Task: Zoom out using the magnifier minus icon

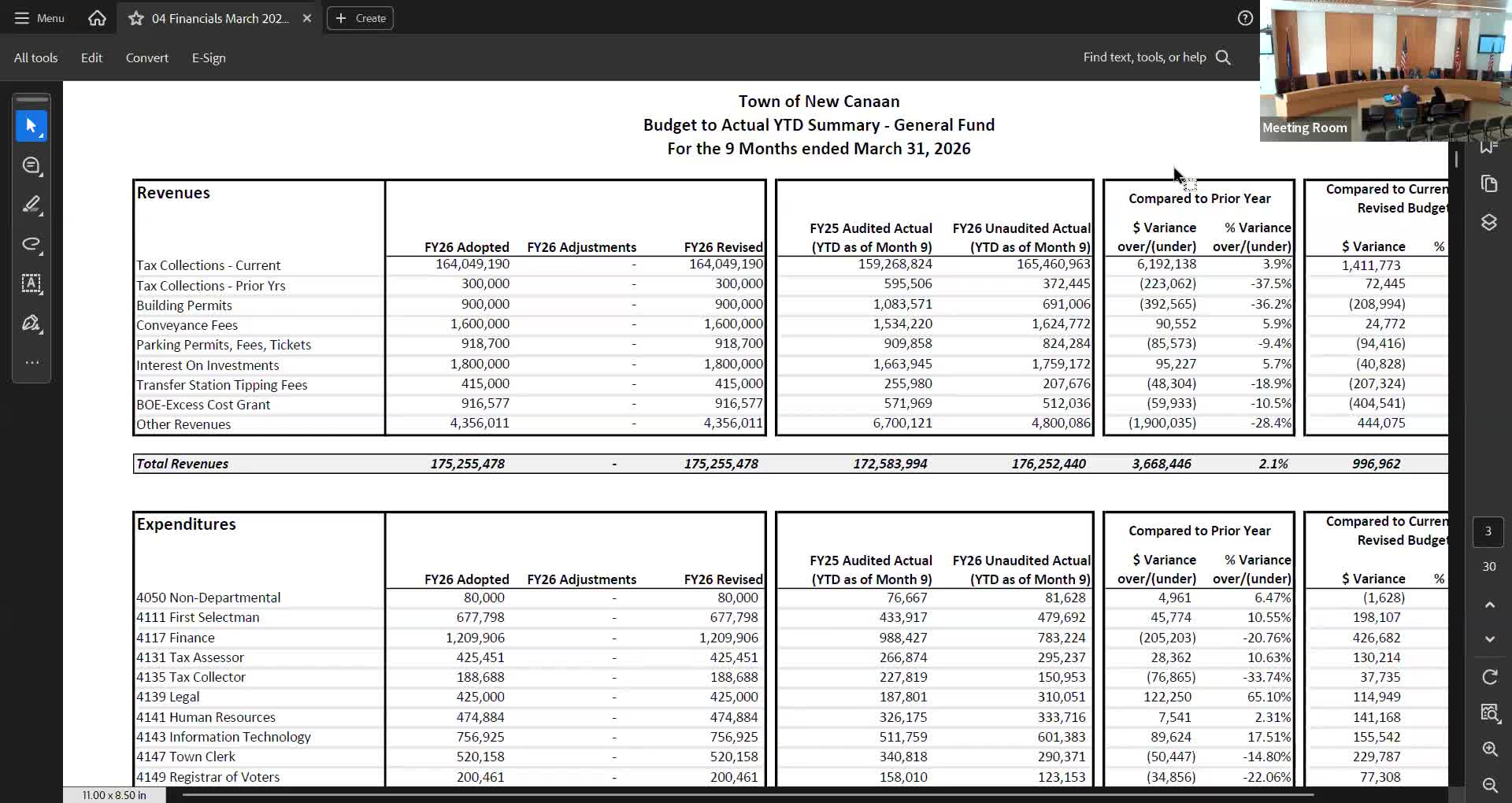Action: pos(1489,785)
